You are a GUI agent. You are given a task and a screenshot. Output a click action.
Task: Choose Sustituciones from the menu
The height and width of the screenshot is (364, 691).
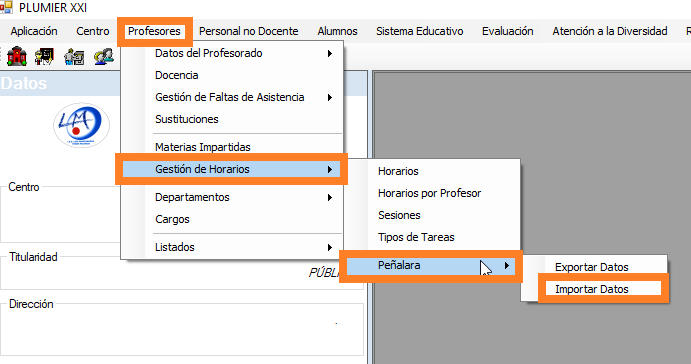coord(232,119)
